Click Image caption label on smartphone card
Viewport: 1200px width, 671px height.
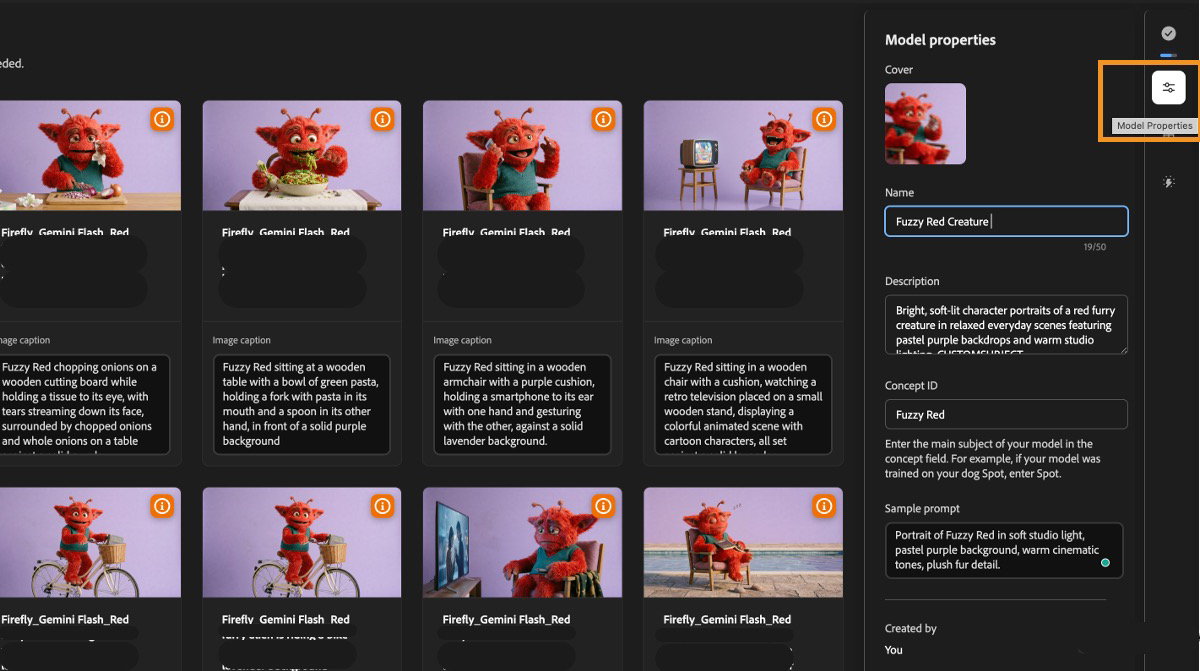pos(462,340)
